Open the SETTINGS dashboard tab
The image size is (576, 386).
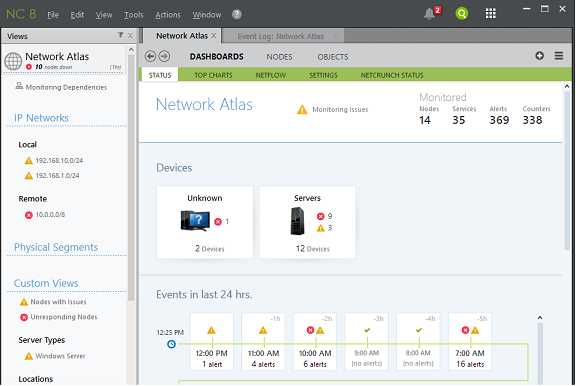(x=323, y=75)
